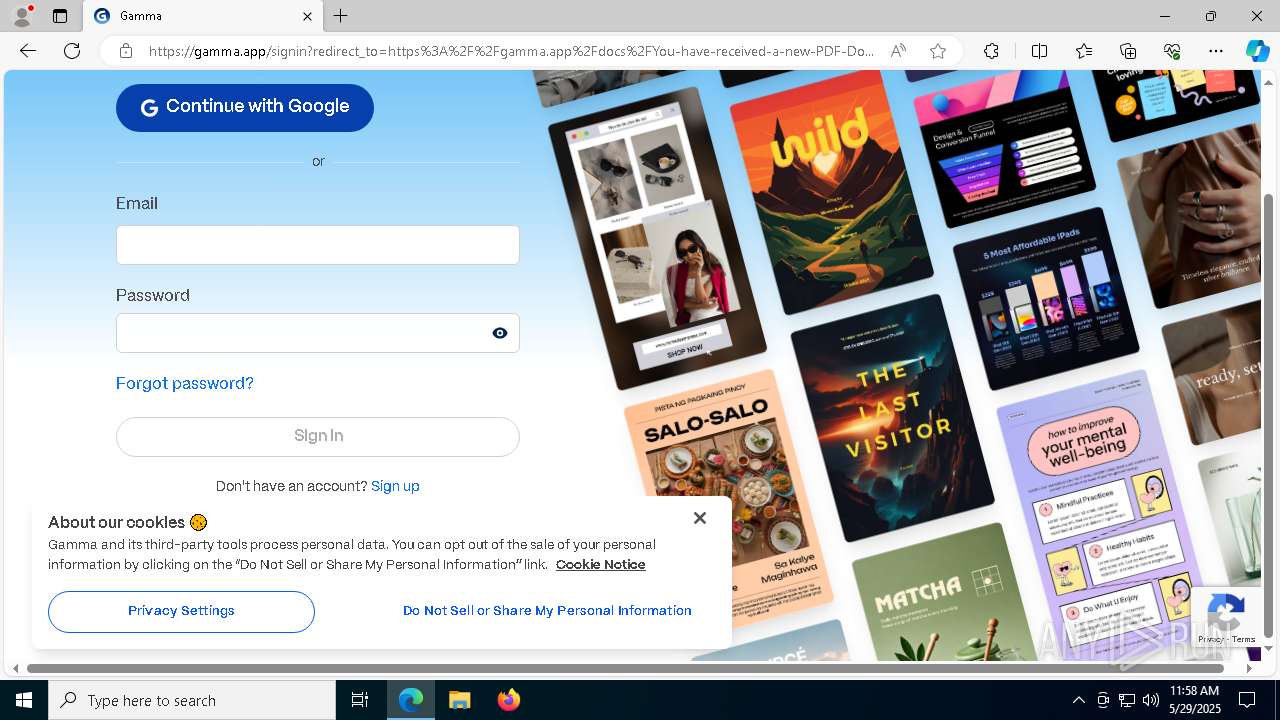Open Microsoft Edge from the taskbar
This screenshot has width=1280, height=720.
[412, 700]
